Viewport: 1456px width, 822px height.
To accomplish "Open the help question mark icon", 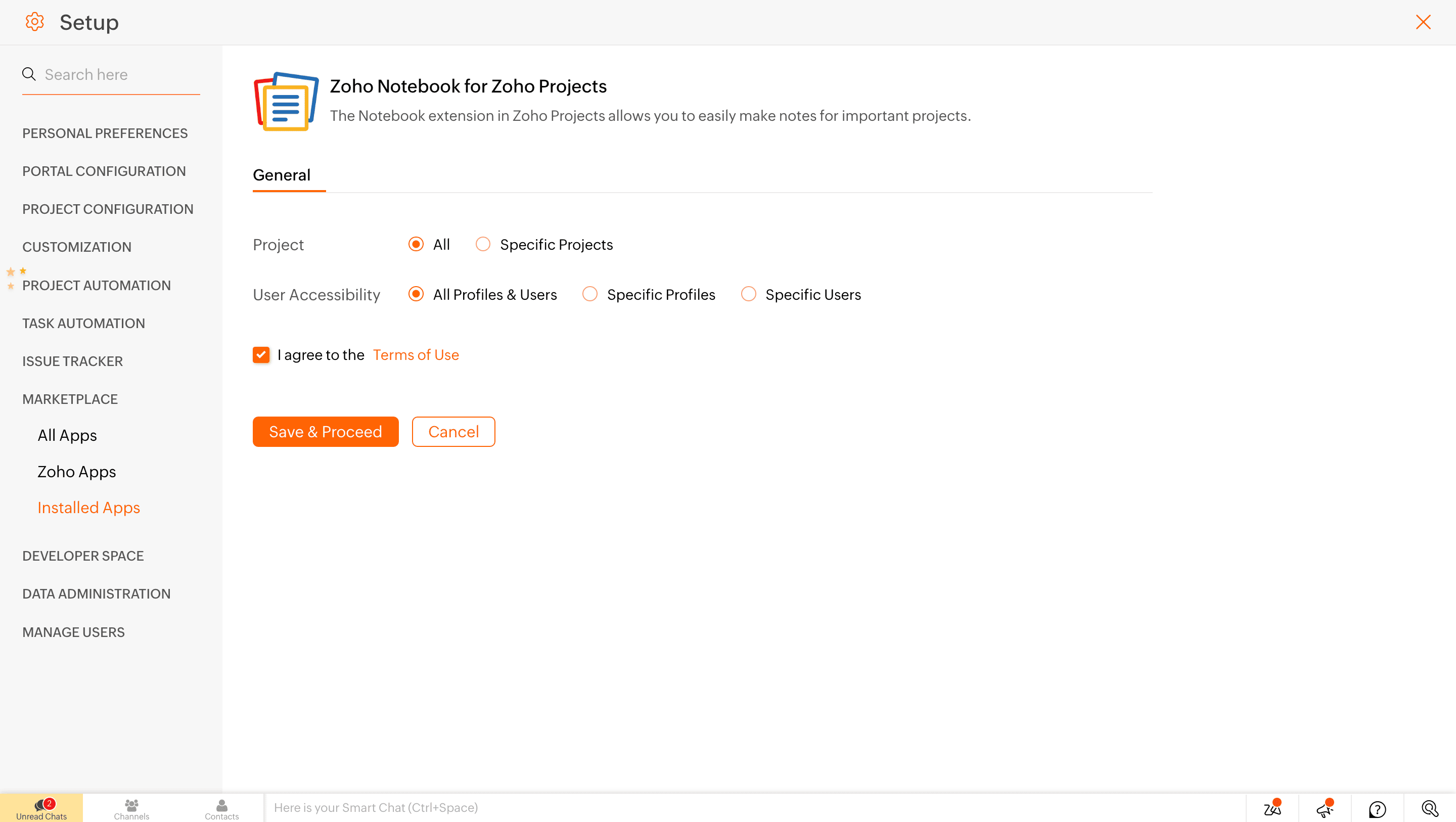I will (x=1378, y=809).
